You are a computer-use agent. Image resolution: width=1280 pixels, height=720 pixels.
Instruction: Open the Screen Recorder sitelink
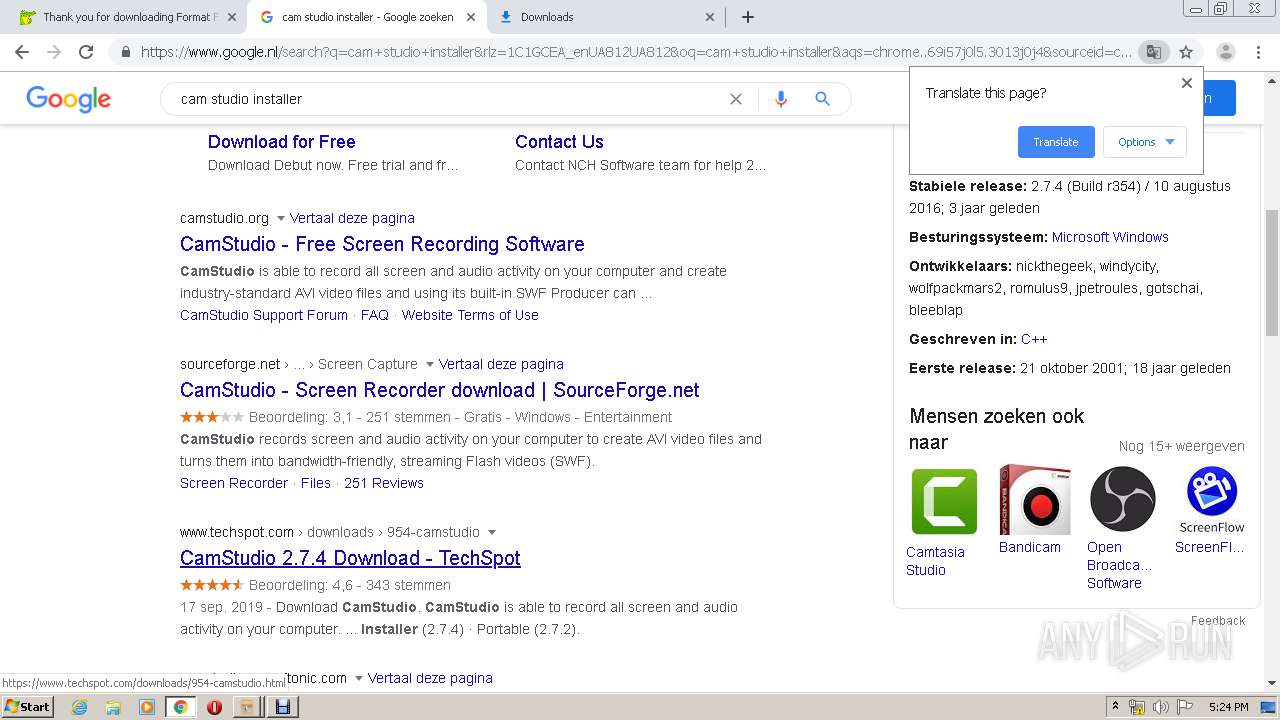point(234,483)
